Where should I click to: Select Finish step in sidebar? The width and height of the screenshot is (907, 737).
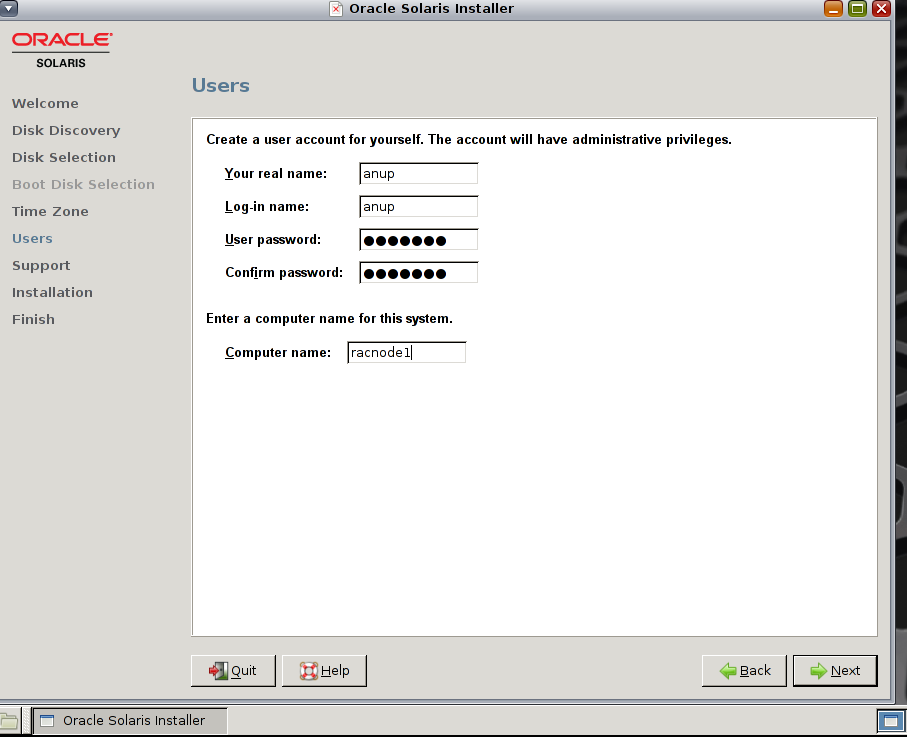pyautogui.click(x=34, y=319)
